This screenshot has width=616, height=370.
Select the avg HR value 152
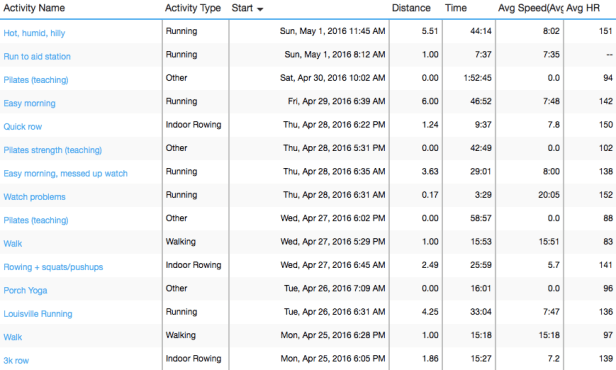click(x=606, y=195)
